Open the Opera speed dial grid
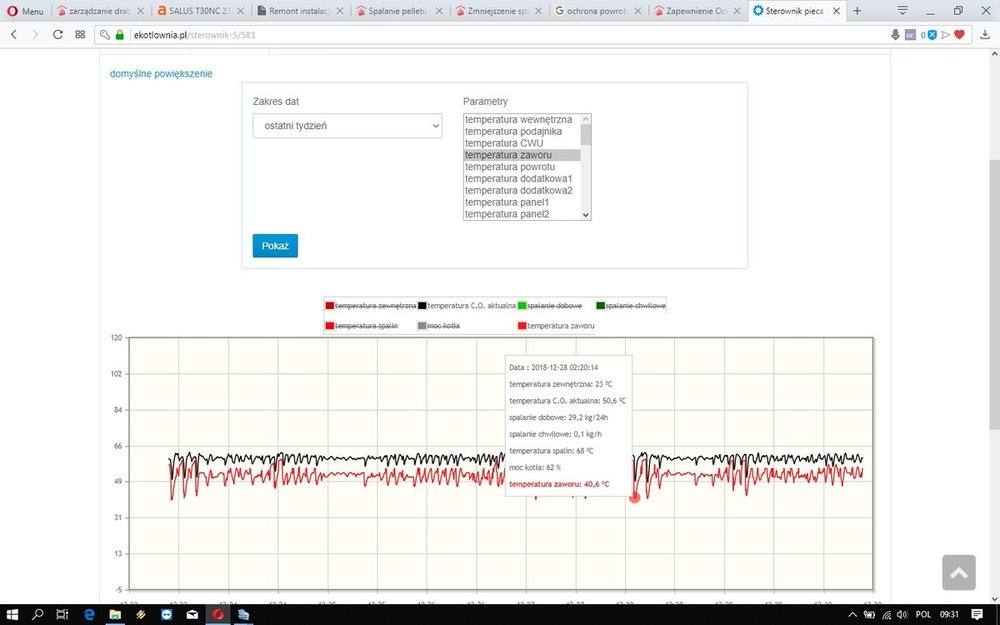Screen dimensions: 1000x625 point(80,34)
